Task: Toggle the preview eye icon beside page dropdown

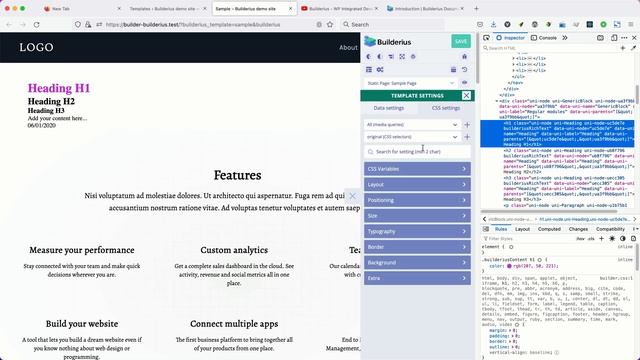Action: point(464,83)
